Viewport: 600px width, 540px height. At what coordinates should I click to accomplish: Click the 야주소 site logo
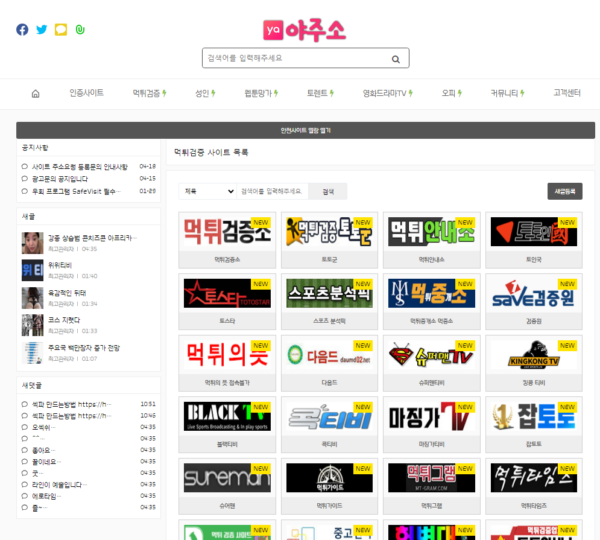[305, 30]
